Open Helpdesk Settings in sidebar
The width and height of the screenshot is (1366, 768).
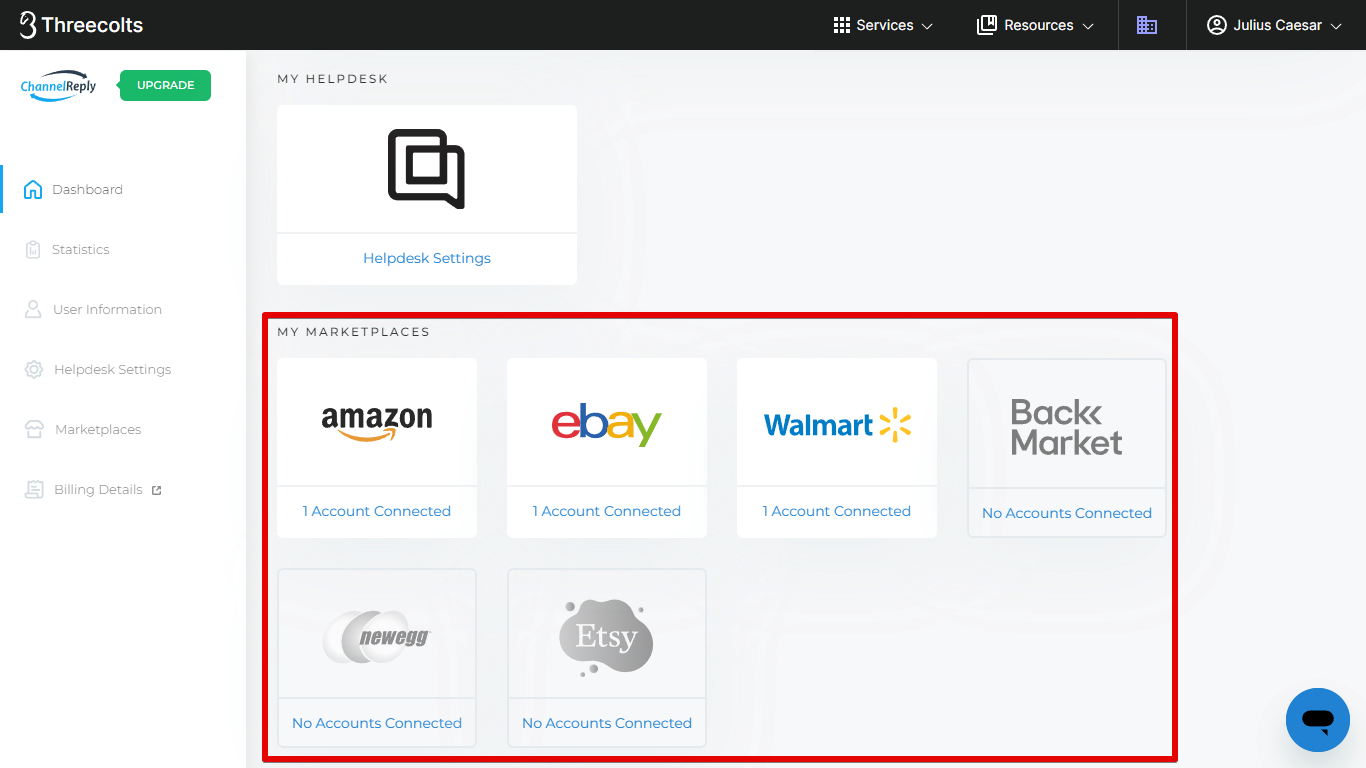pyautogui.click(x=112, y=369)
